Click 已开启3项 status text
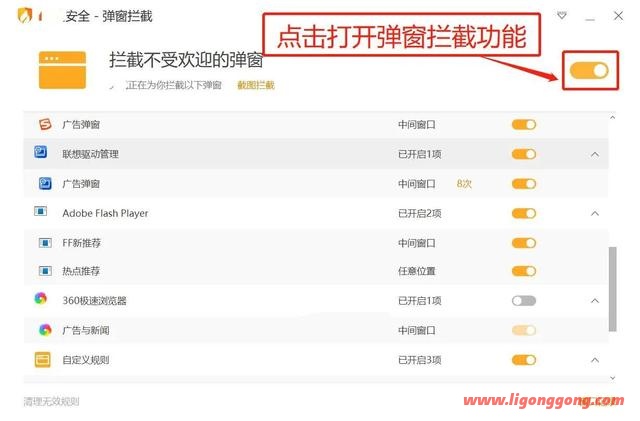Viewport: 640px width, 421px height. pos(420,360)
